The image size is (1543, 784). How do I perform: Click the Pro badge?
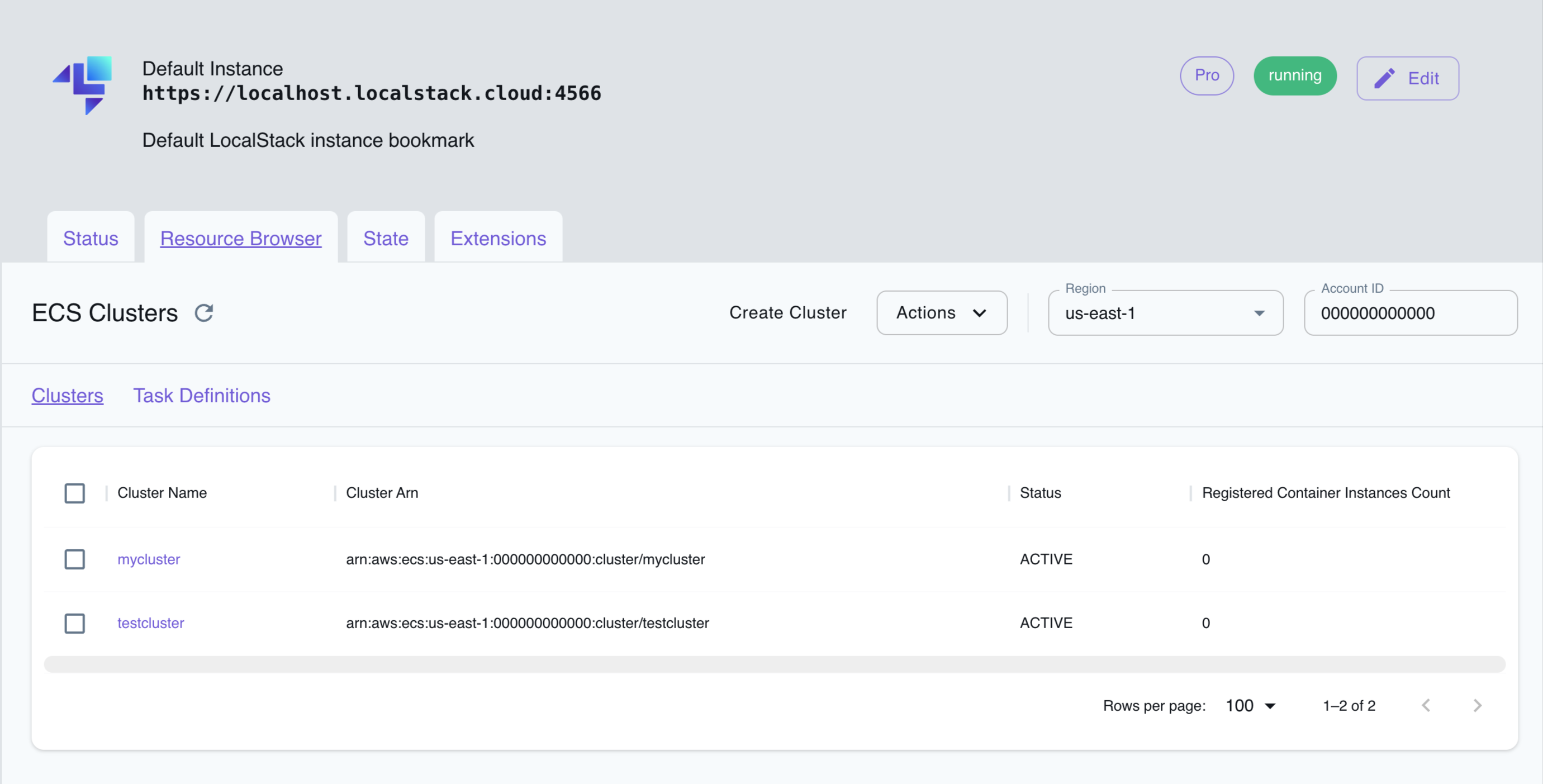tap(1207, 75)
